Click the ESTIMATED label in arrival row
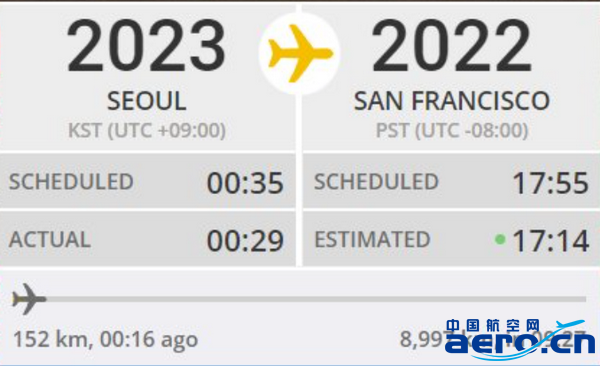The width and height of the screenshot is (600, 366). point(372,240)
